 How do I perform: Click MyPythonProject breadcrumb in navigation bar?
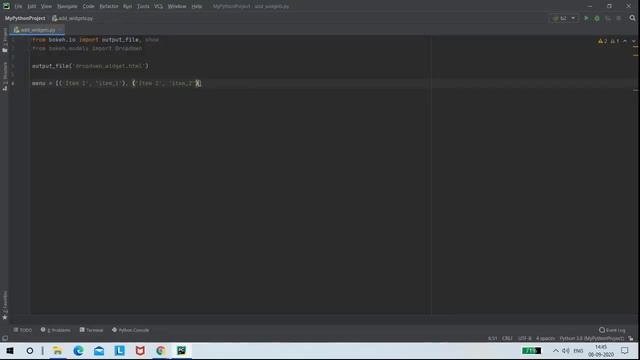(x=25, y=18)
